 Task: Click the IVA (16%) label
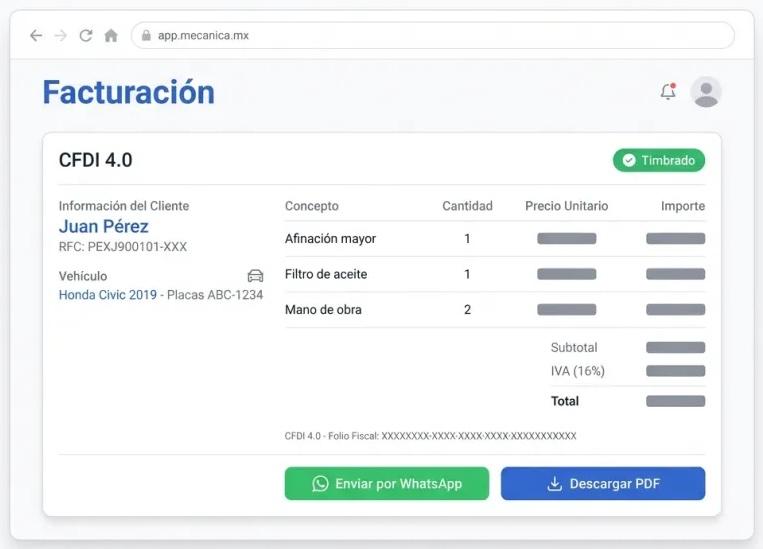coord(578,371)
